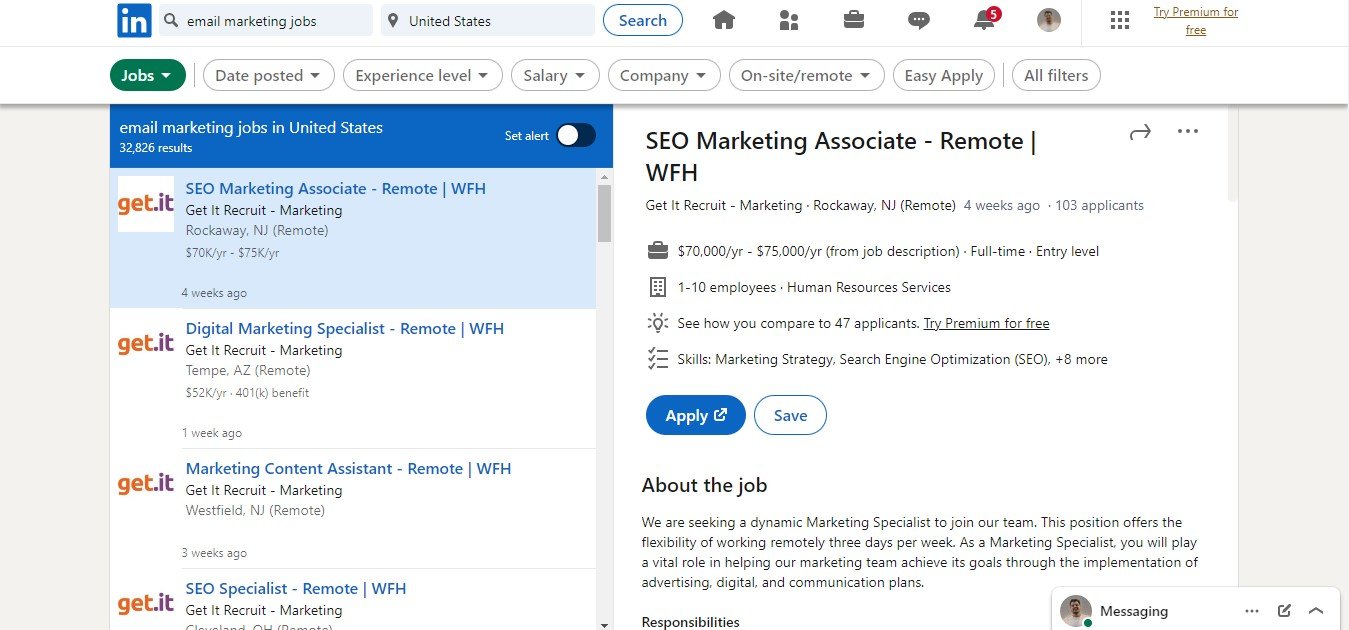Click job list scrollbar up arrow
1349x630 pixels.
click(x=604, y=177)
